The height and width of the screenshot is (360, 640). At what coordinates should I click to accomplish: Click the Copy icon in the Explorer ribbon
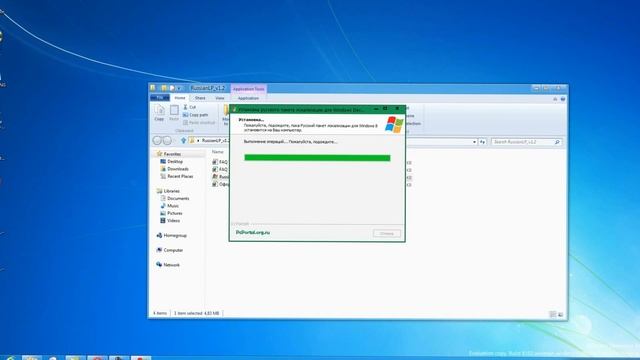pyautogui.click(x=159, y=113)
